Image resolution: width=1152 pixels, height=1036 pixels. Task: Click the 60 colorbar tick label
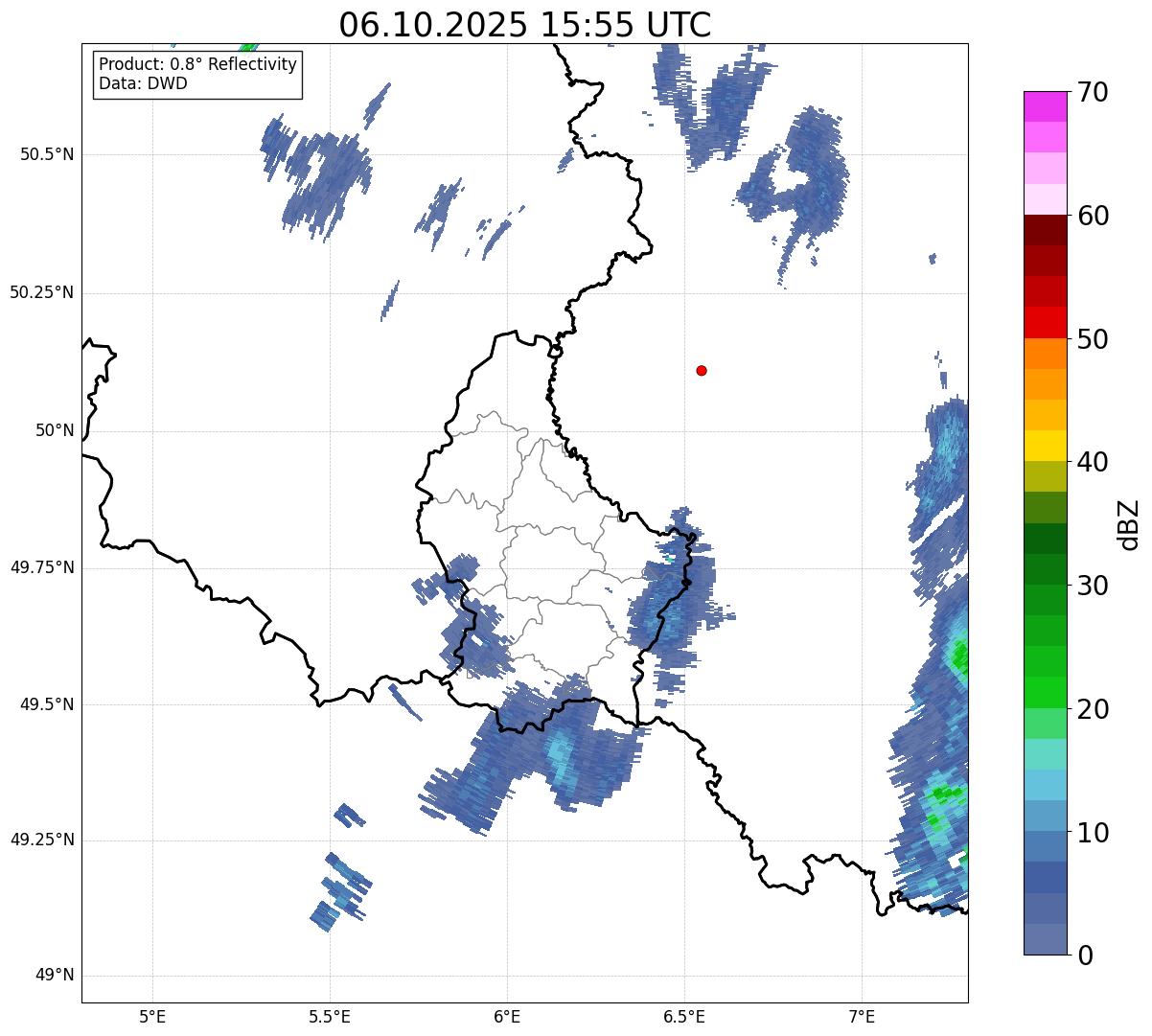tap(1093, 216)
